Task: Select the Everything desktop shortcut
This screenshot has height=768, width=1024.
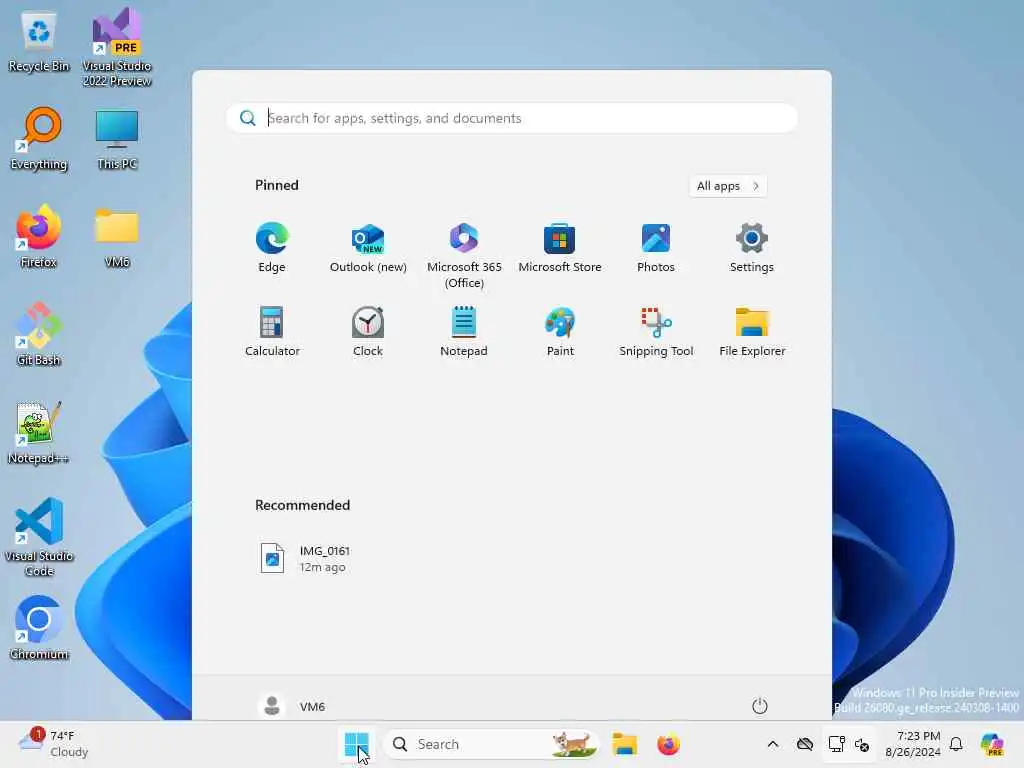Action: tap(39, 139)
